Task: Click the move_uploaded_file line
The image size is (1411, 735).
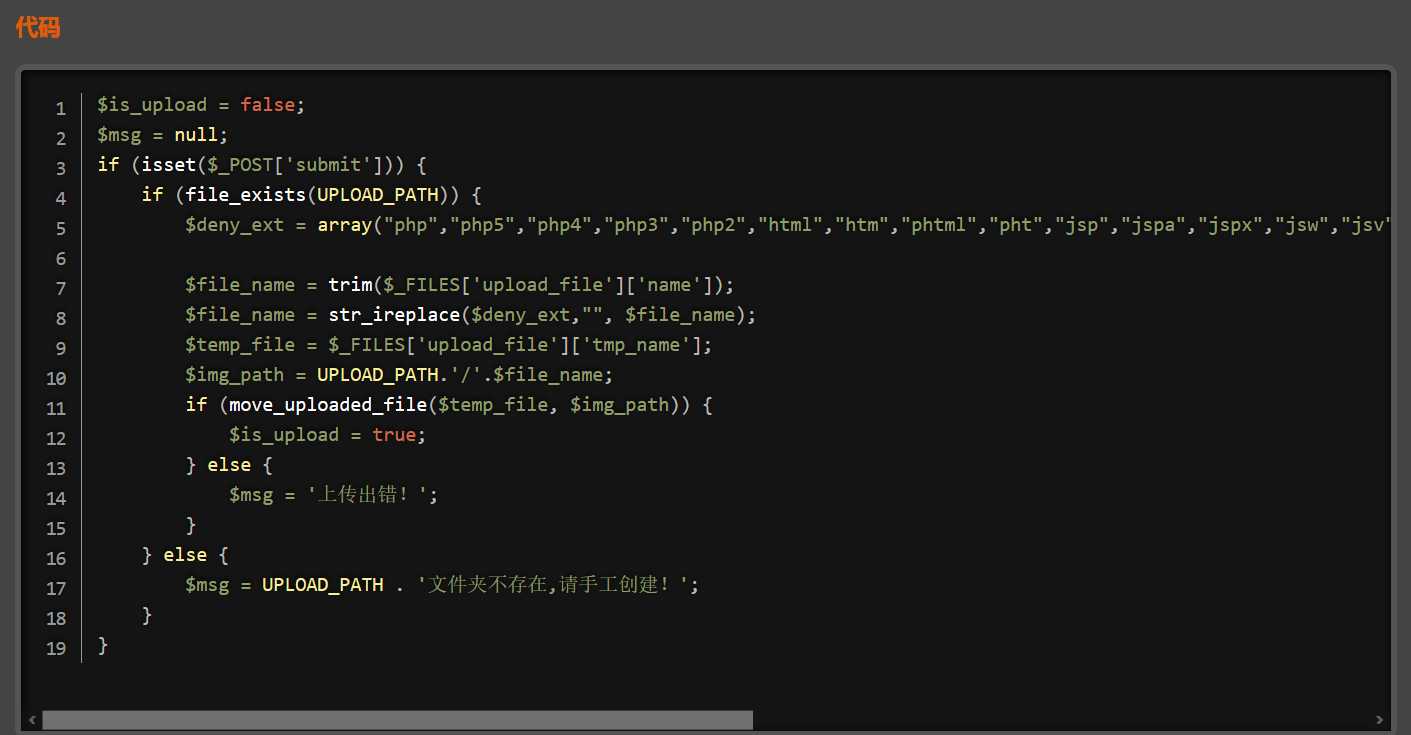Action: pyautogui.click(x=449, y=405)
